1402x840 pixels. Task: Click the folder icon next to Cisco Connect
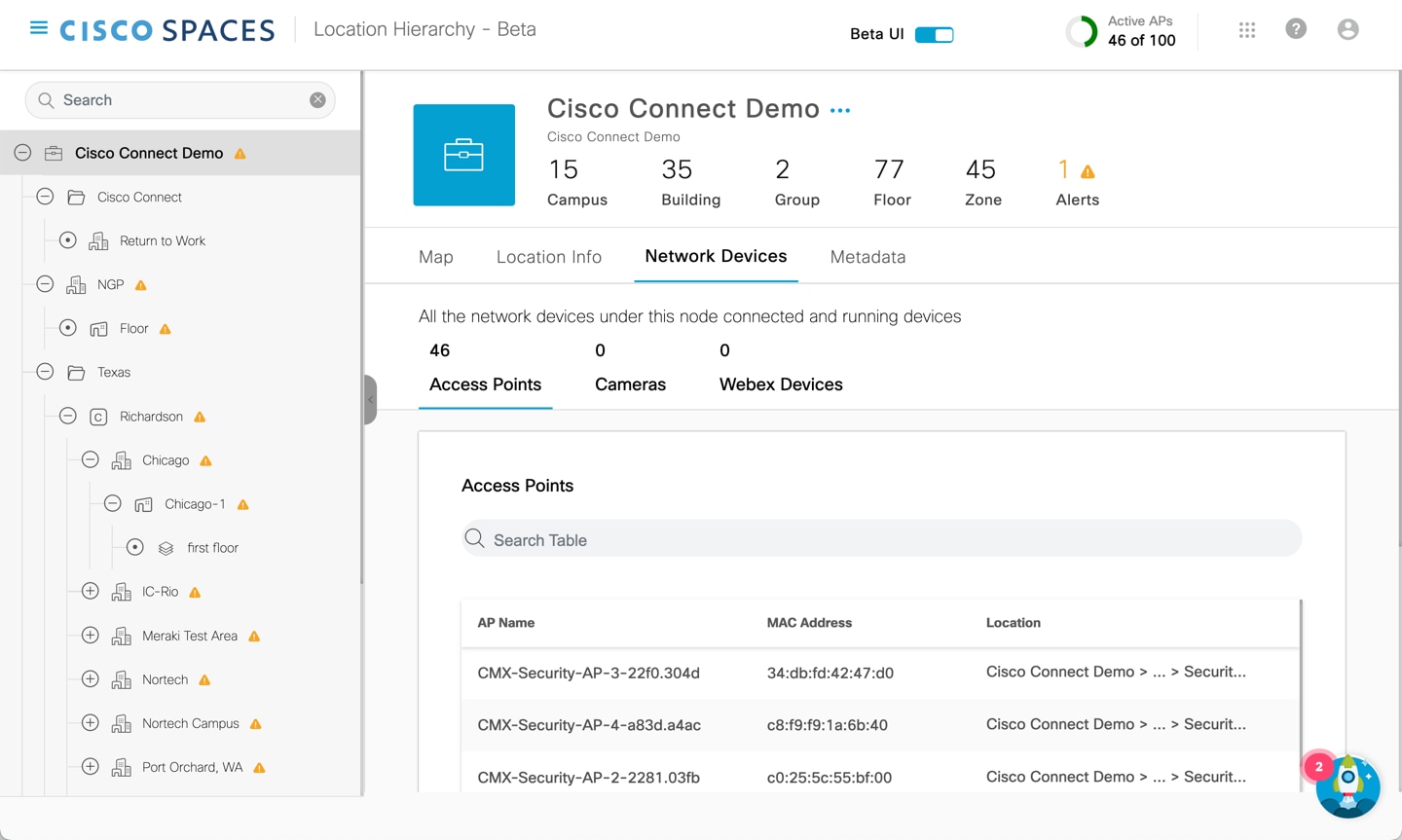[76, 198]
